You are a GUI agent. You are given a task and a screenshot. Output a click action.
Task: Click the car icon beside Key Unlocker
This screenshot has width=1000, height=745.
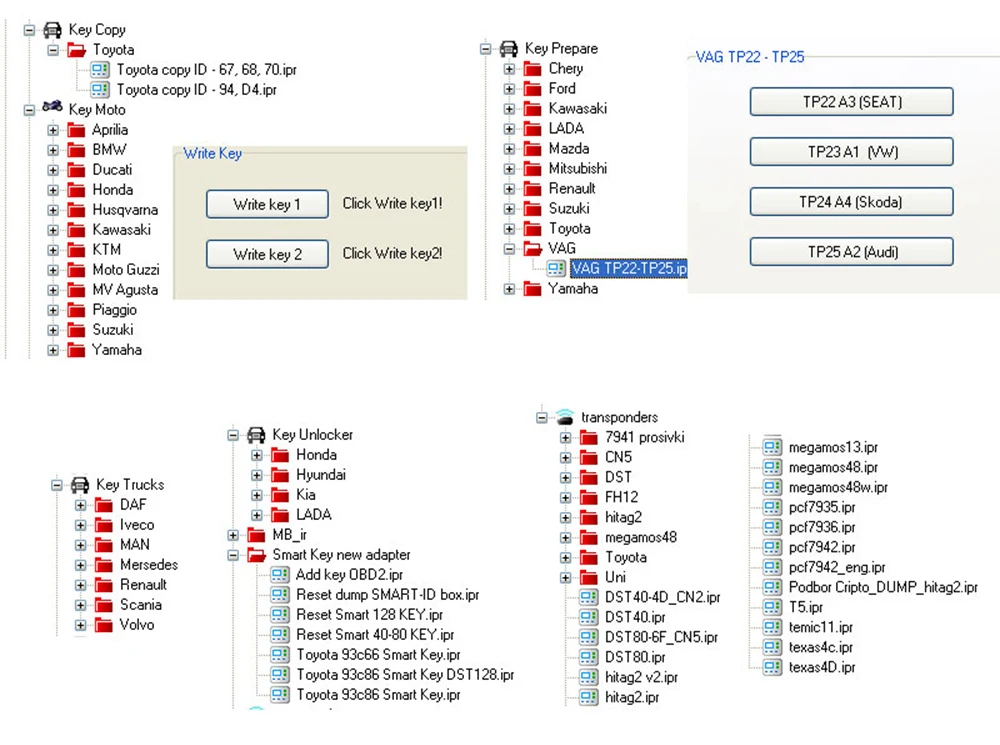click(256, 435)
